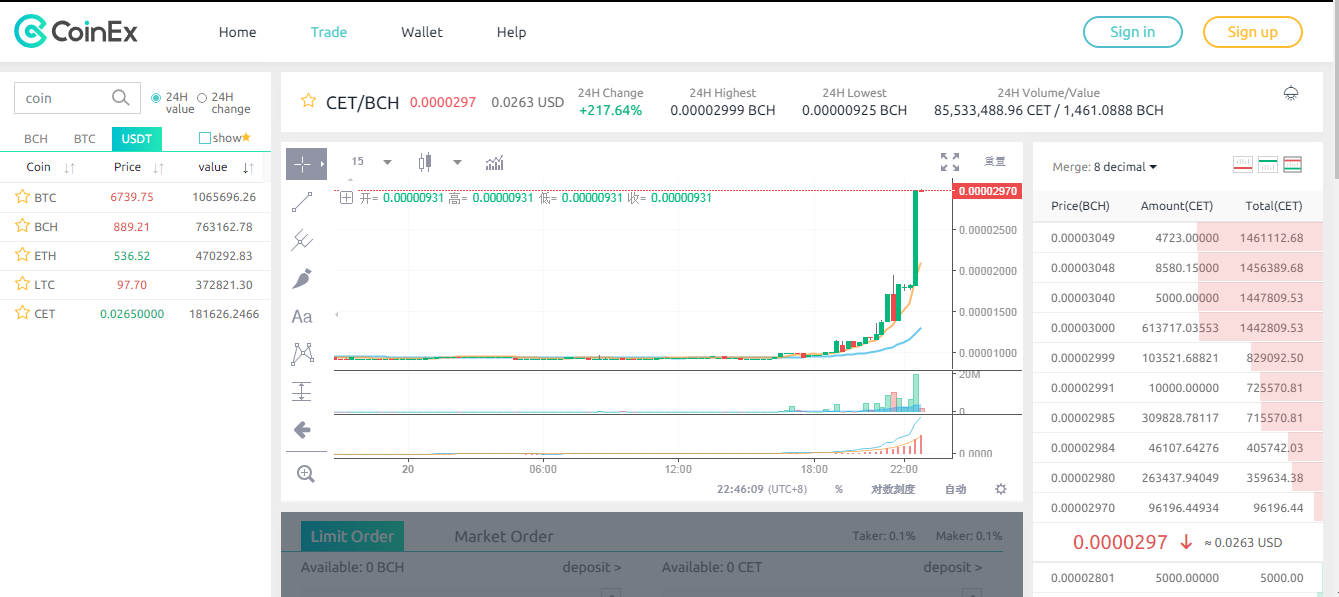This screenshot has height=597, width=1339.
Task: Select the brush drawing tool
Action: pos(302,278)
